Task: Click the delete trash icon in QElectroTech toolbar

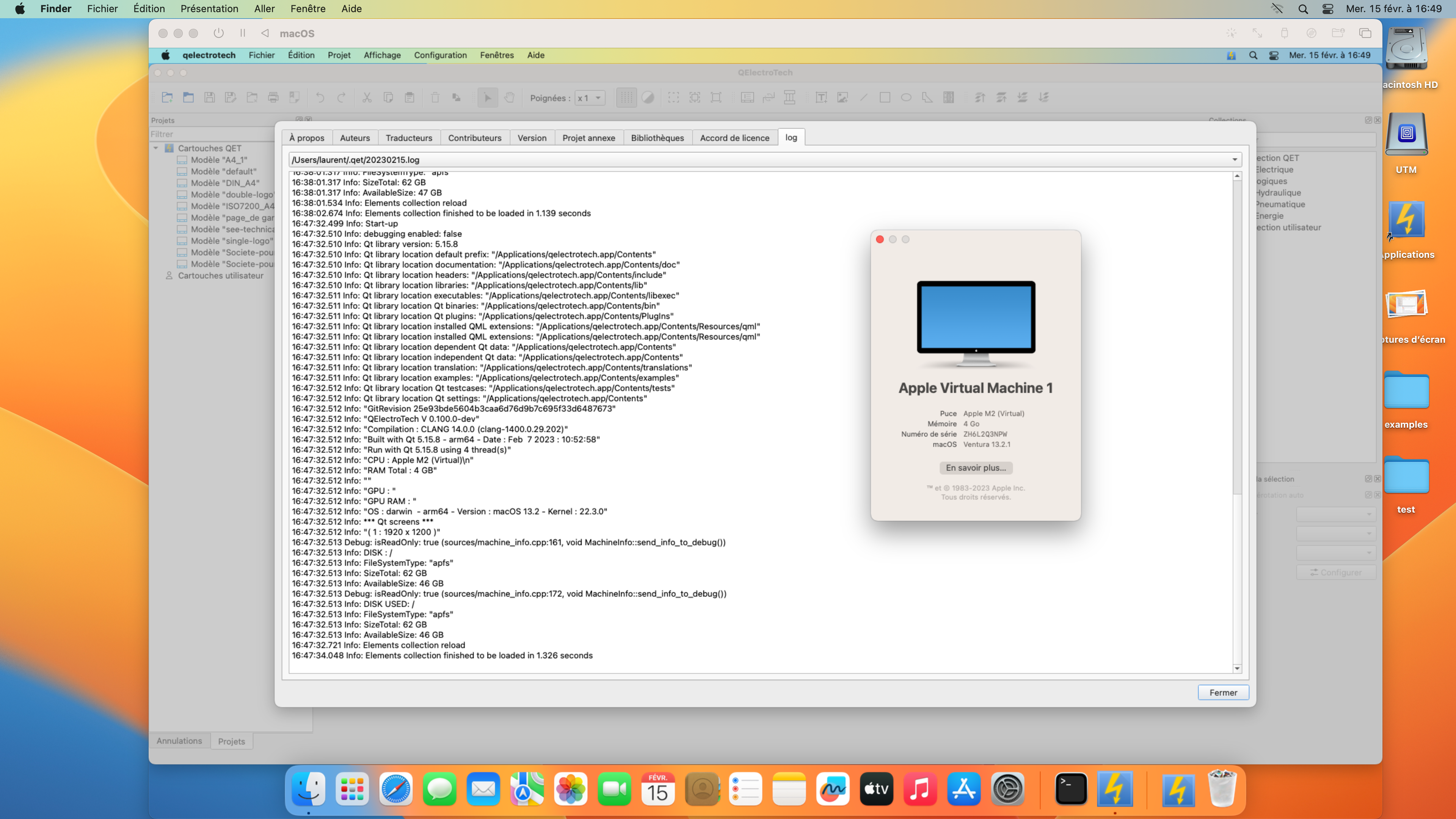Action: coord(435,97)
